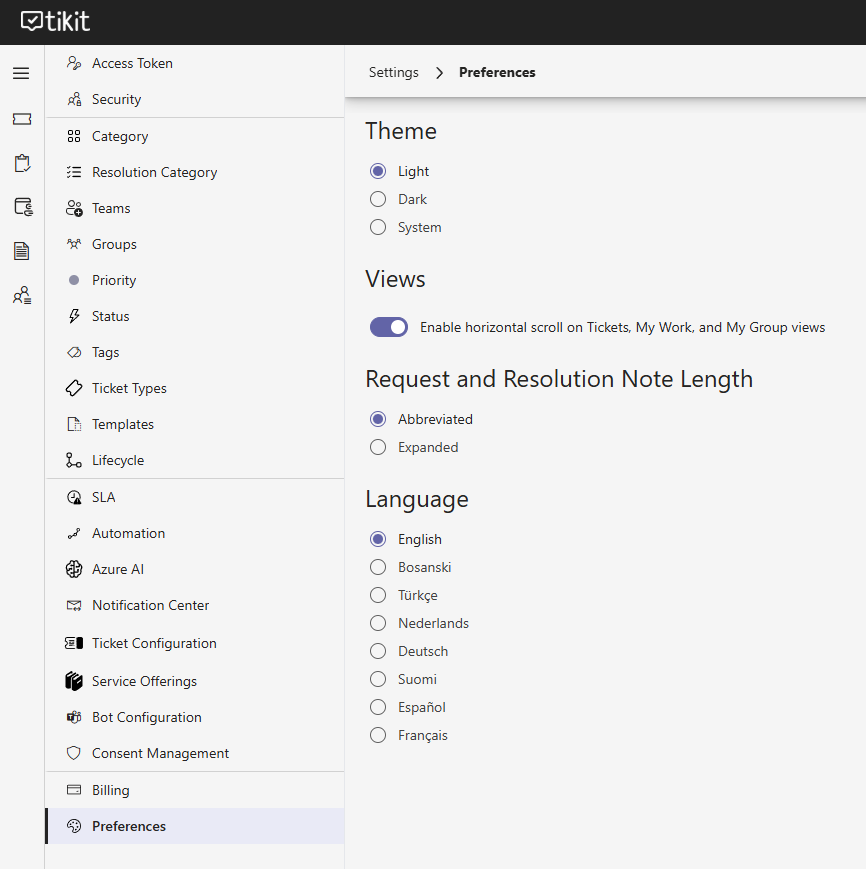Click the Settings breadcrumb link

click(x=394, y=73)
